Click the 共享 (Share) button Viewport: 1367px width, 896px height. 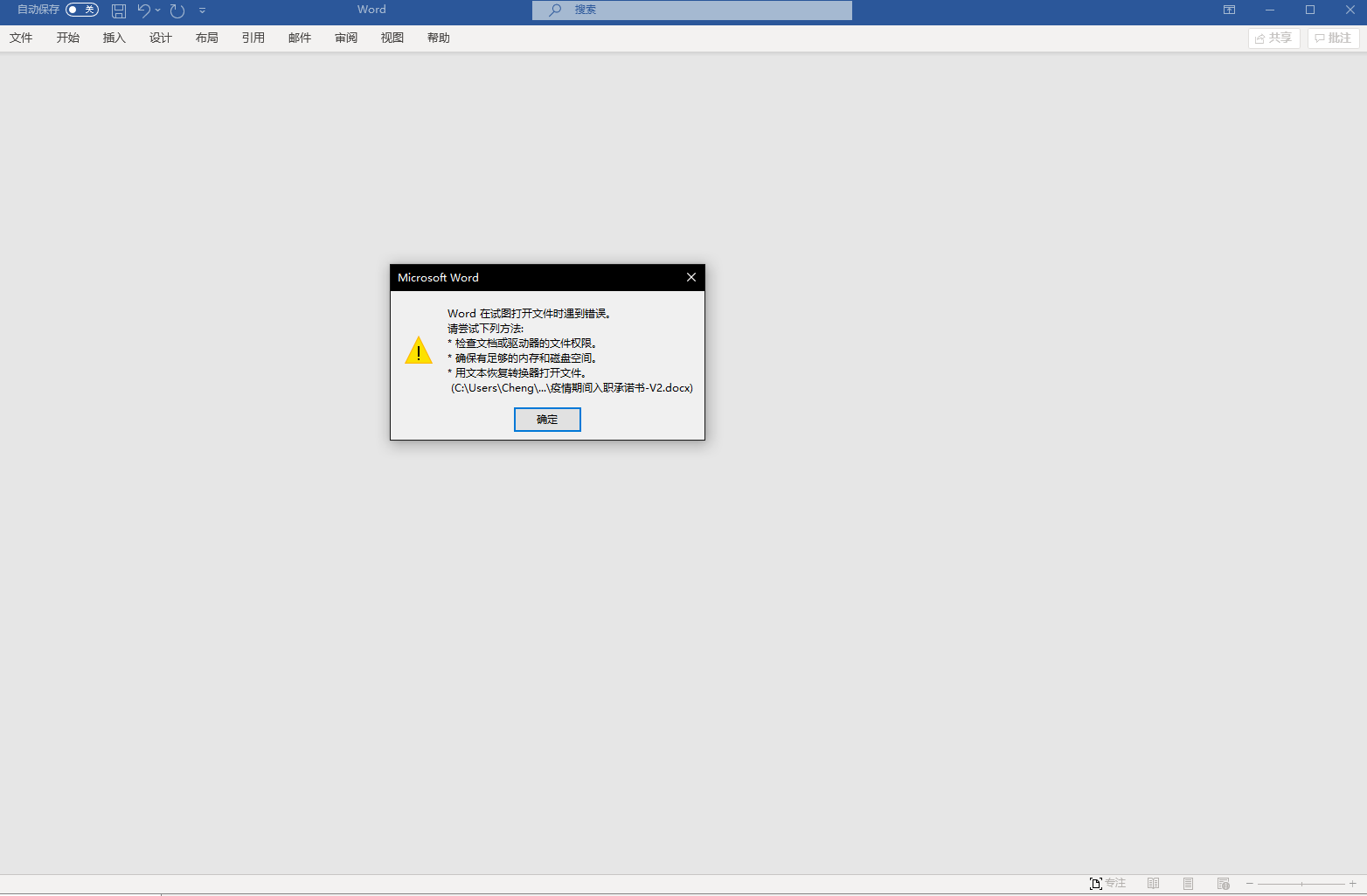(x=1273, y=38)
